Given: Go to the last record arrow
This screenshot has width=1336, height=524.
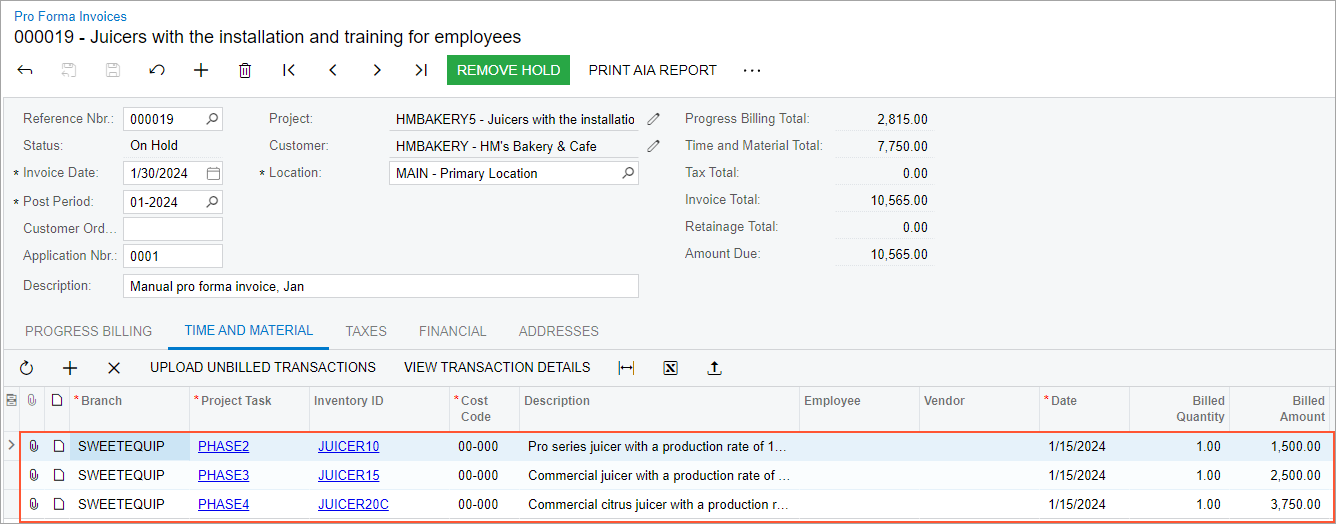Looking at the screenshot, I should [421, 70].
